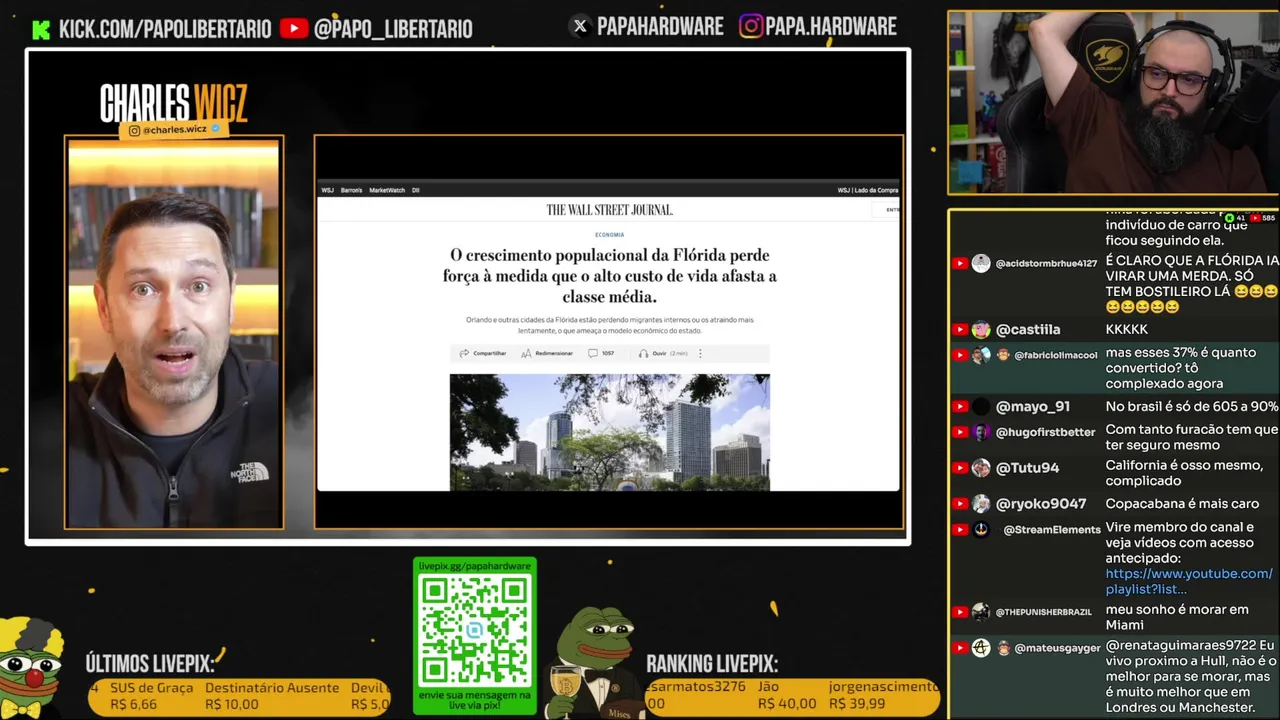Click the streamer webcam feed
Screen dimensions: 1280x720
point(1113,103)
